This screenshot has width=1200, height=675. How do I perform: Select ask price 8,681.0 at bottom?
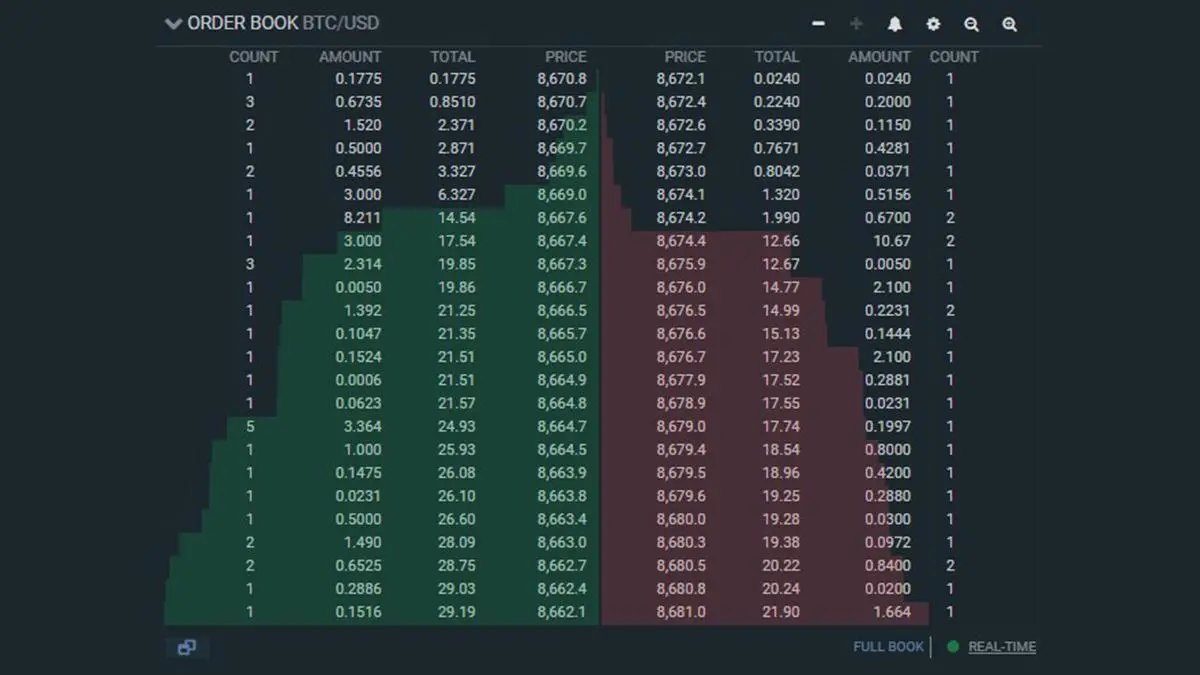click(x=681, y=612)
